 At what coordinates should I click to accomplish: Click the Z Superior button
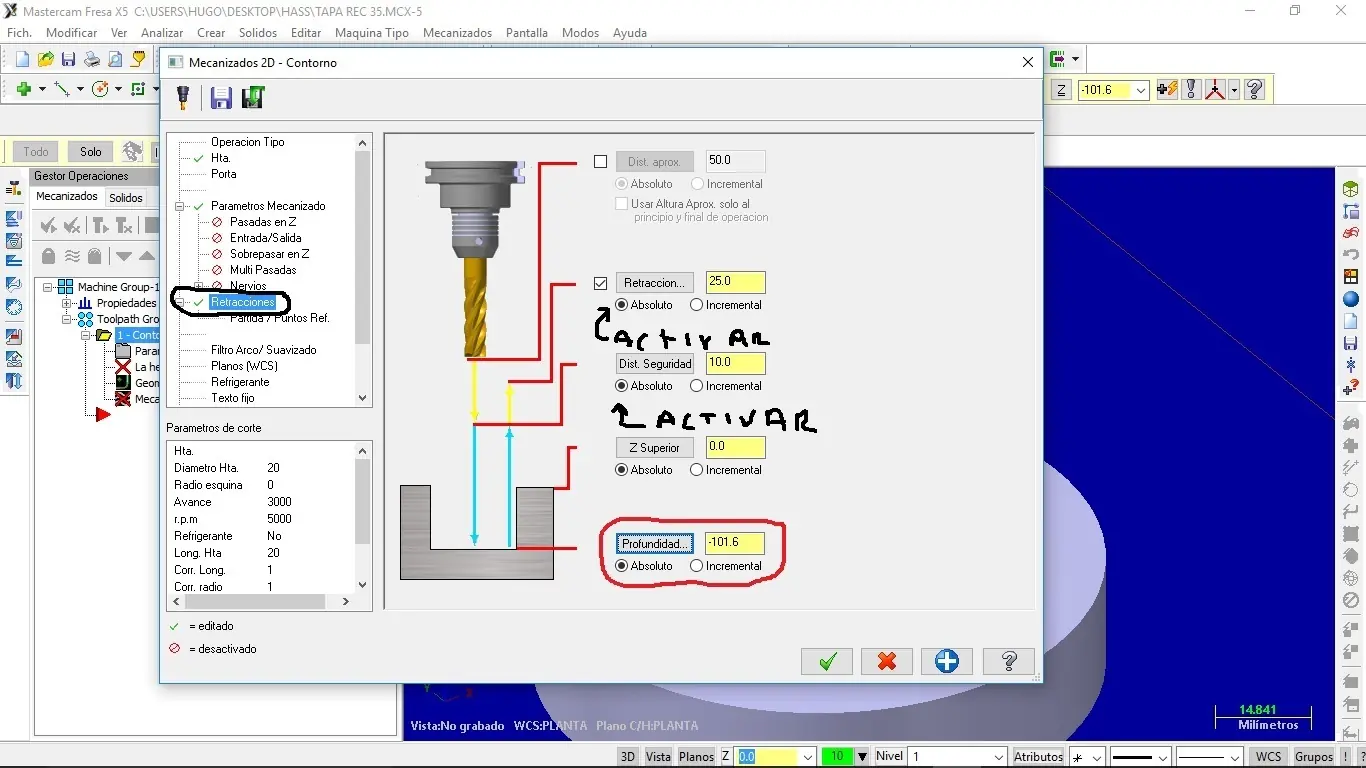click(655, 447)
